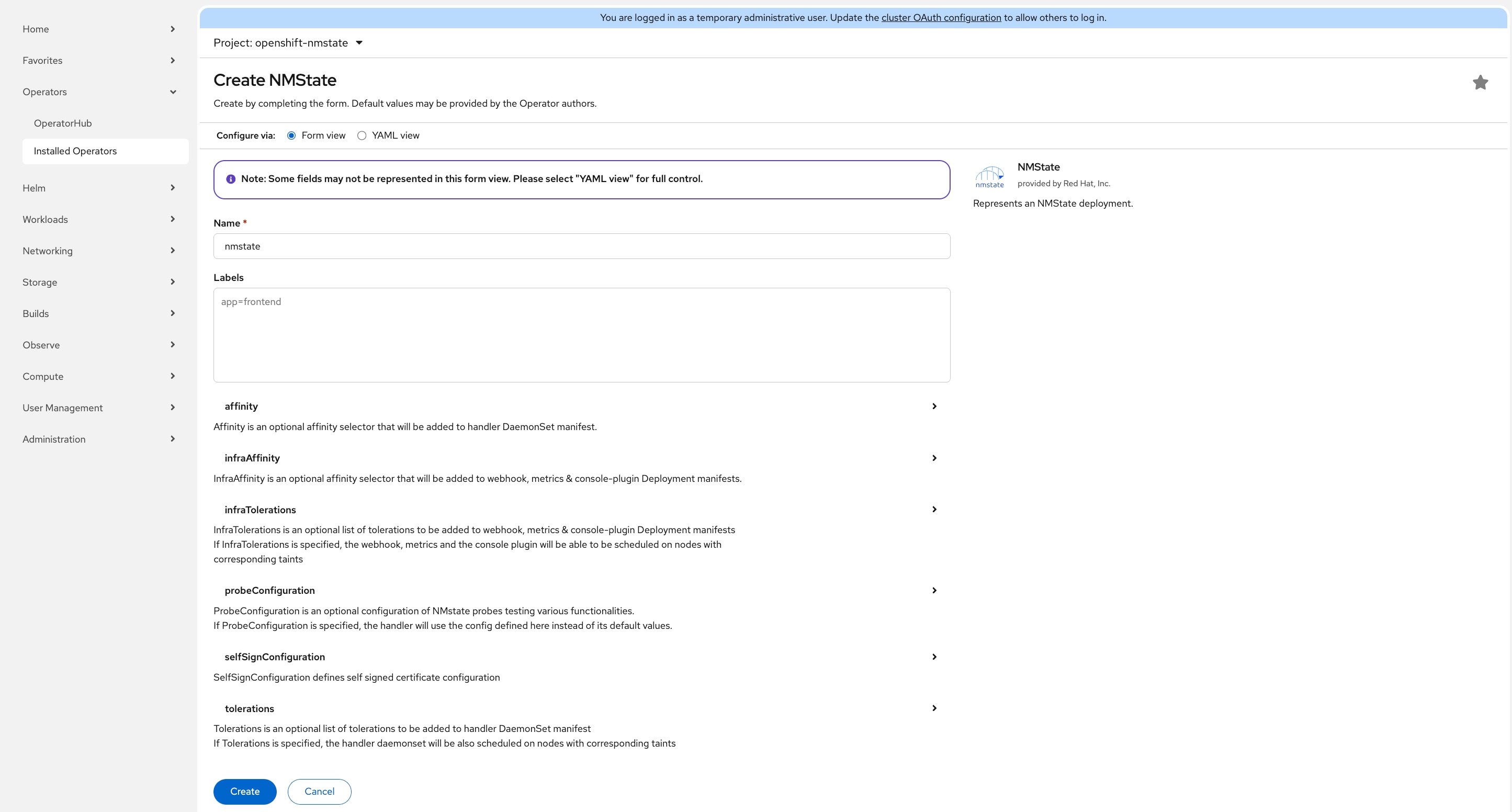Expand the Helm navigation menu

tap(98, 188)
